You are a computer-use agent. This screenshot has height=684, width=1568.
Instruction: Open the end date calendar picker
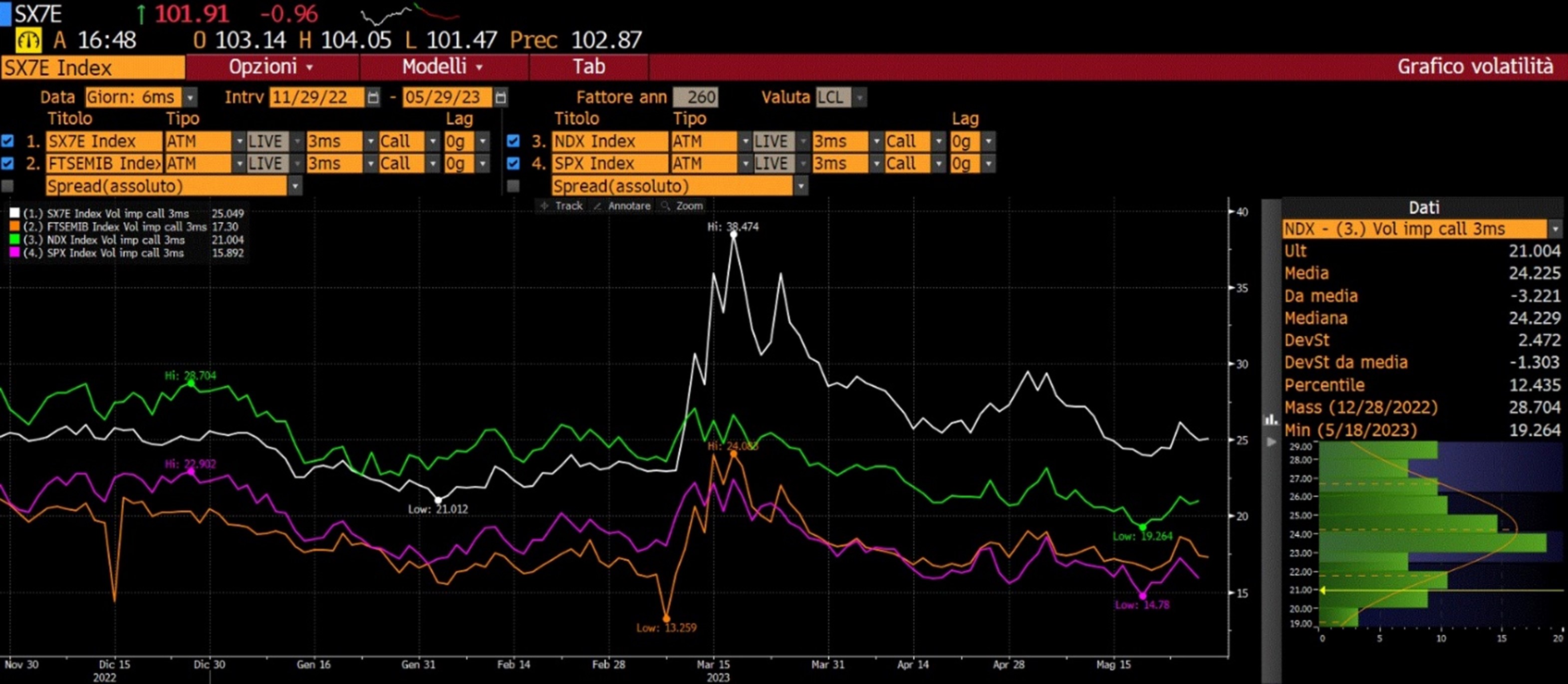(501, 97)
